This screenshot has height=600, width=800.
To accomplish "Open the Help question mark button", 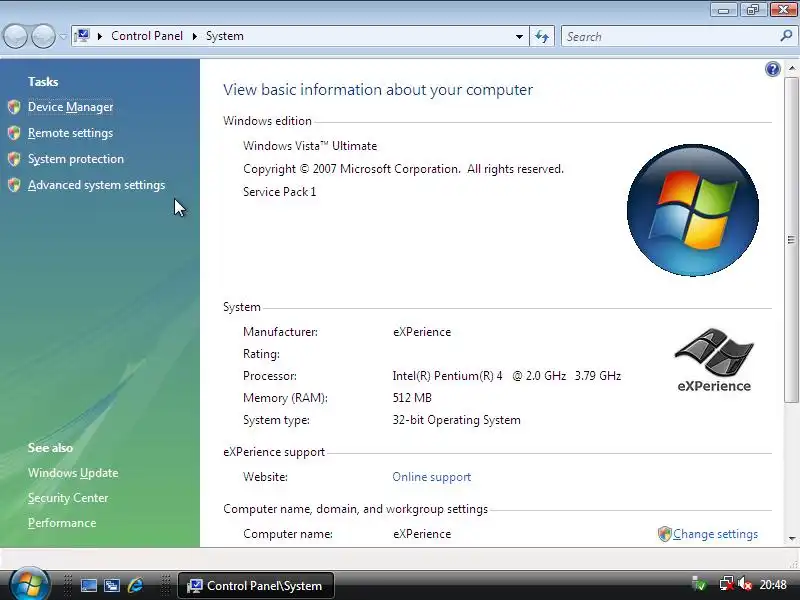I will (772, 69).
